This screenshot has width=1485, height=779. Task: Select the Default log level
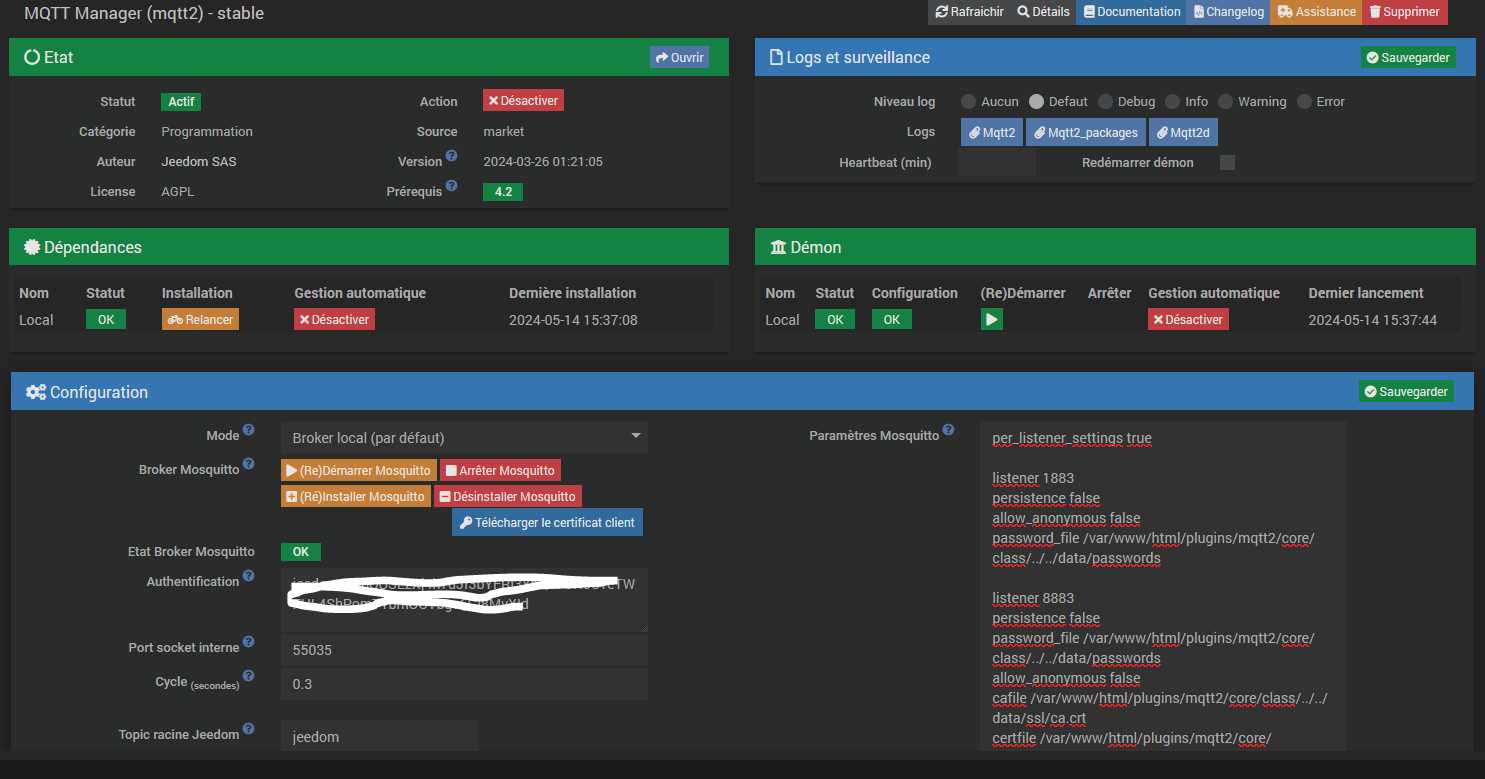(1036, 101)
